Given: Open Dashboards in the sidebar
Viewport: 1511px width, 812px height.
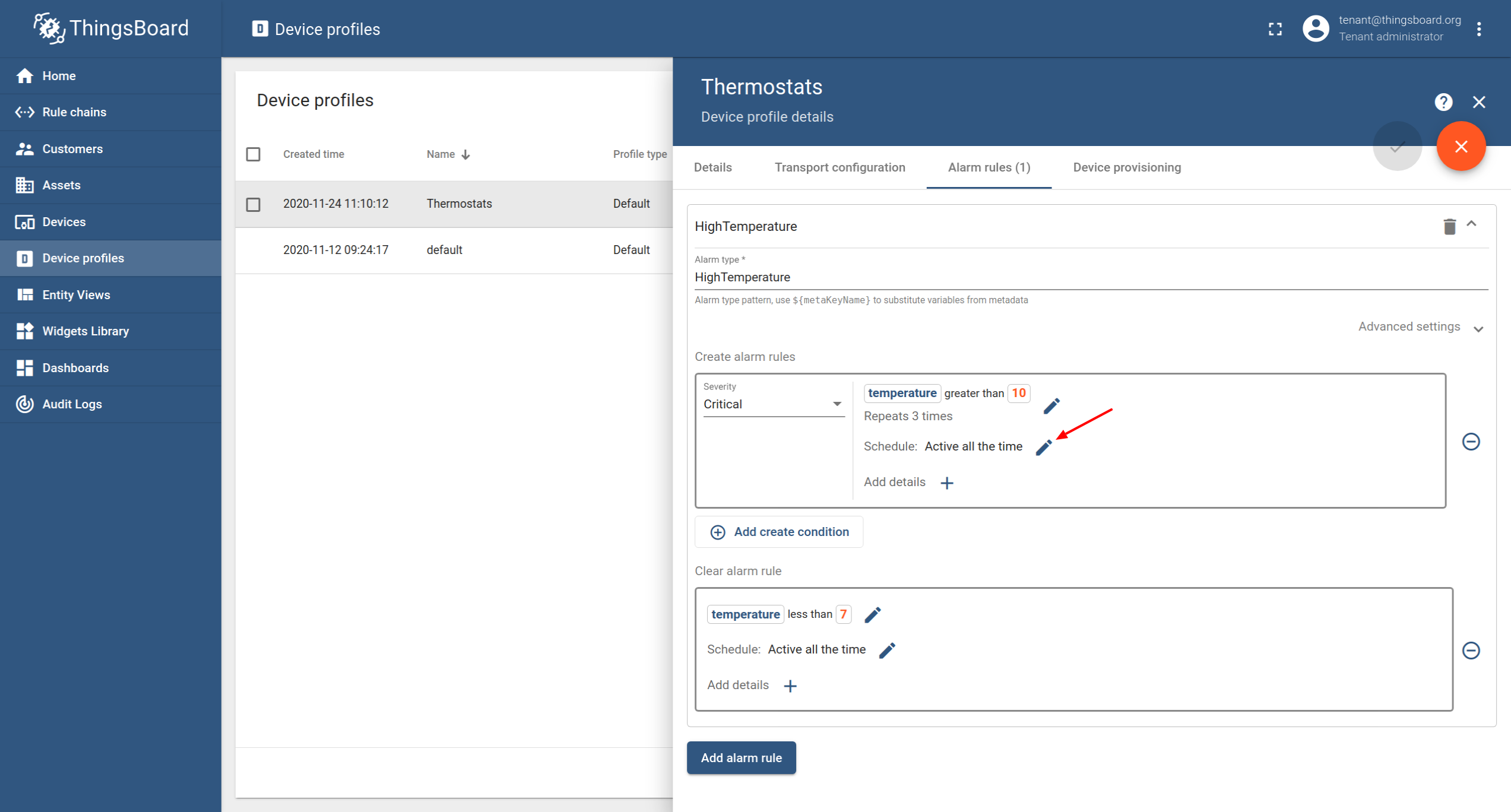Looking at the screenshot, I should [x=110, y=368].
